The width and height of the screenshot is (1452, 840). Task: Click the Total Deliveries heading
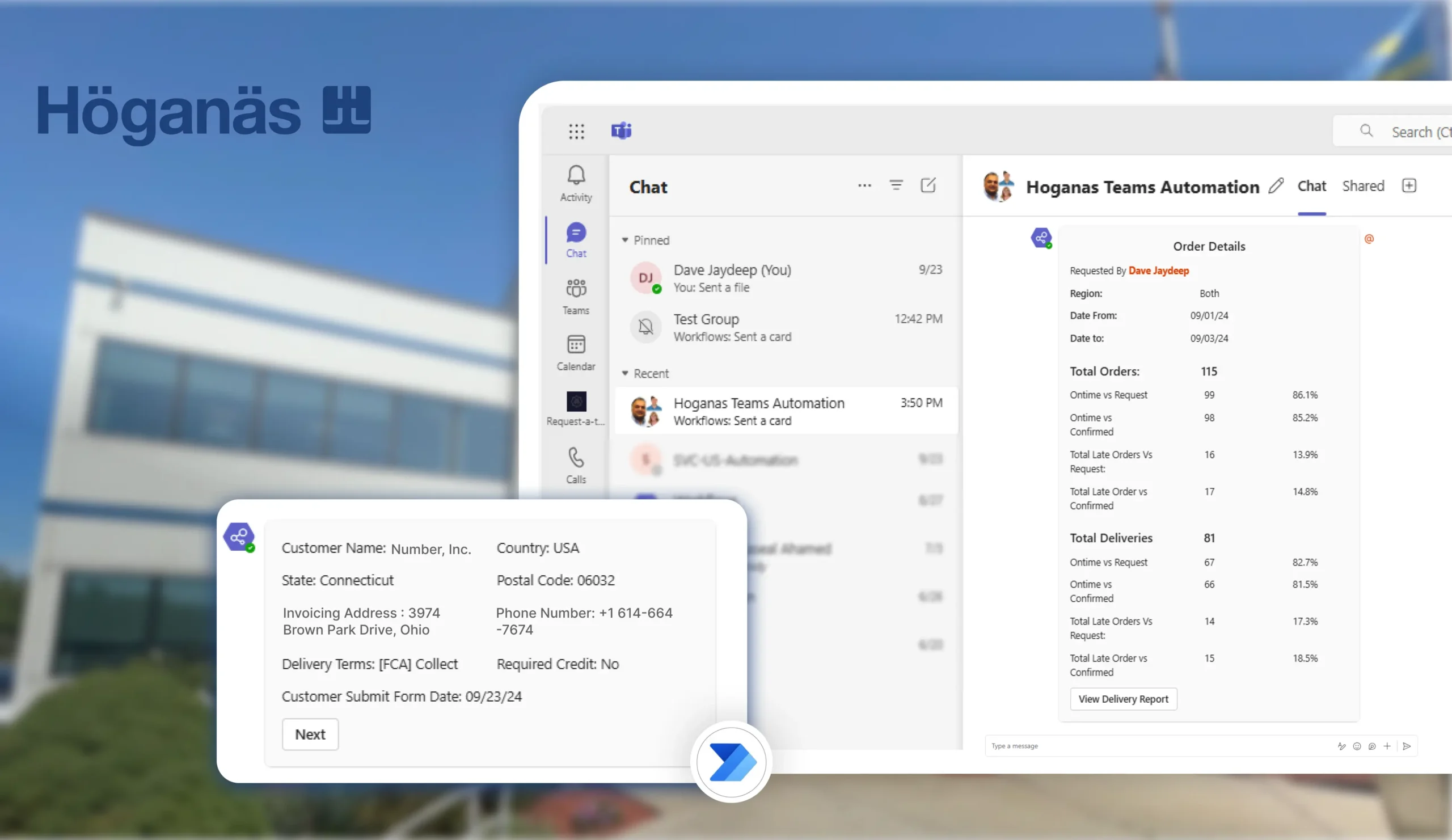point(1111,538)
